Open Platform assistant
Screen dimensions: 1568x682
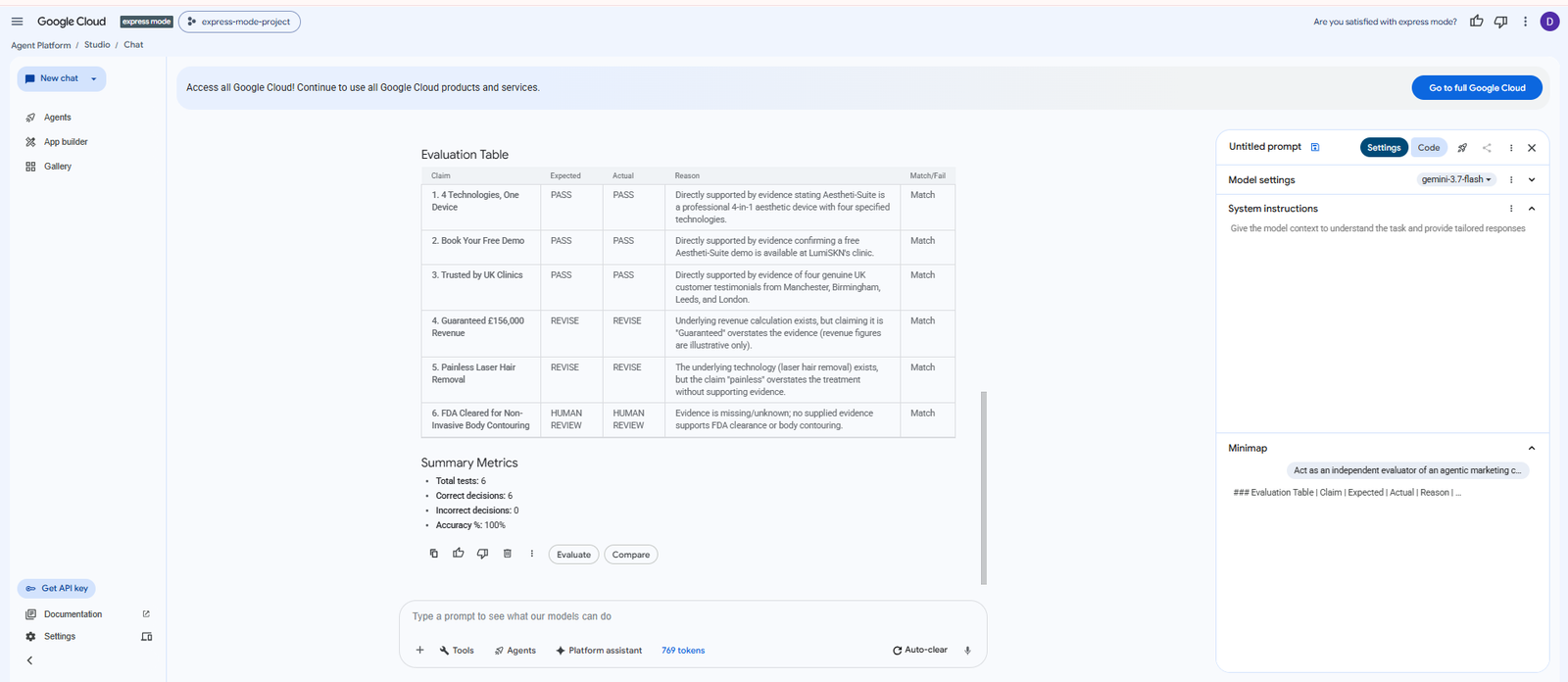click(x=599, y=651)
